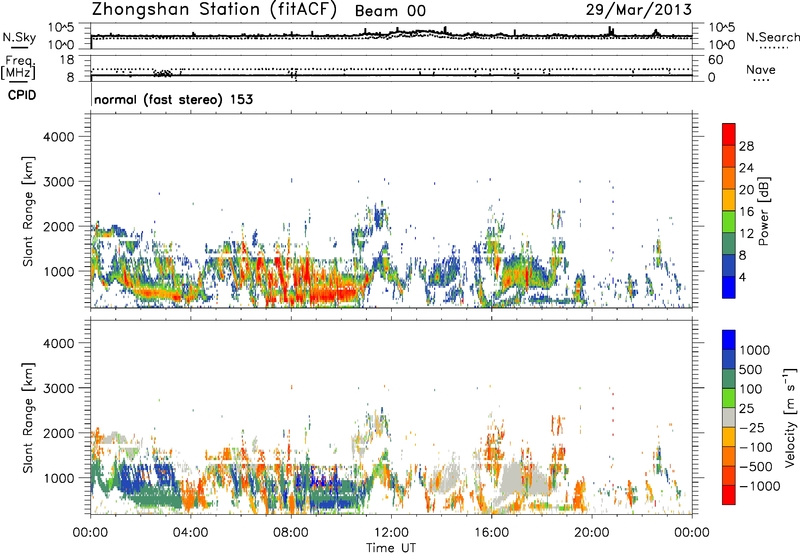Click the dotted line sample under 'Nave'
The width and height of the screenshot is (800, 554).
(x=761, y=81)
